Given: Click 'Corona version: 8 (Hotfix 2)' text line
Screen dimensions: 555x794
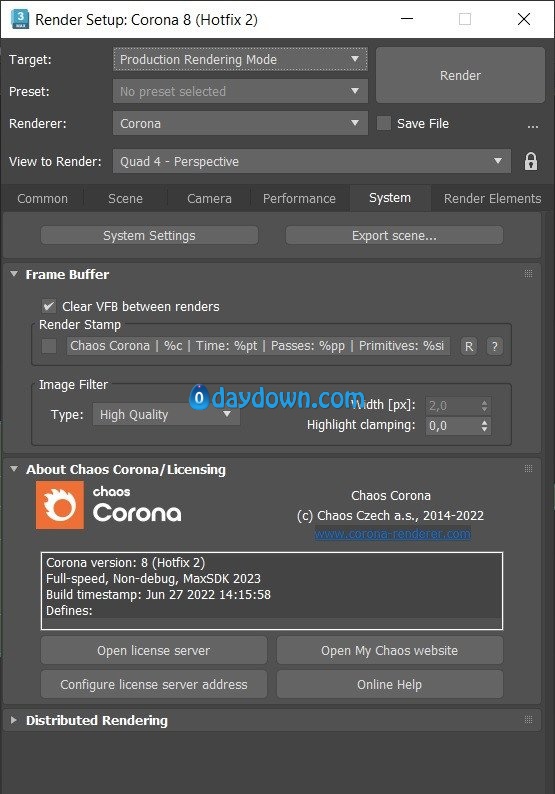Looking at the screenshot, I should (x=126, y=563).
